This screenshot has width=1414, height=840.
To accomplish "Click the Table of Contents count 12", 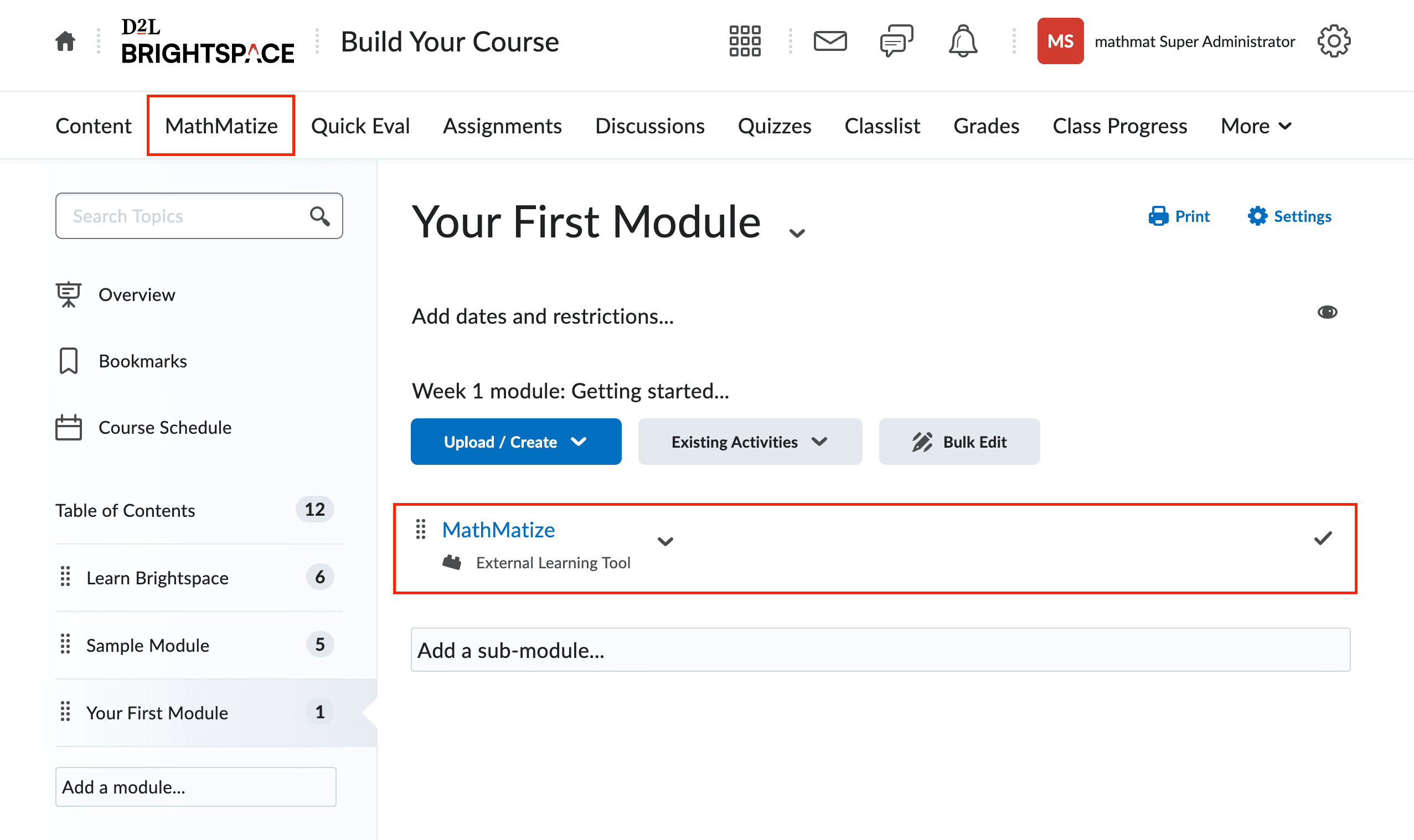I will 315,510.
